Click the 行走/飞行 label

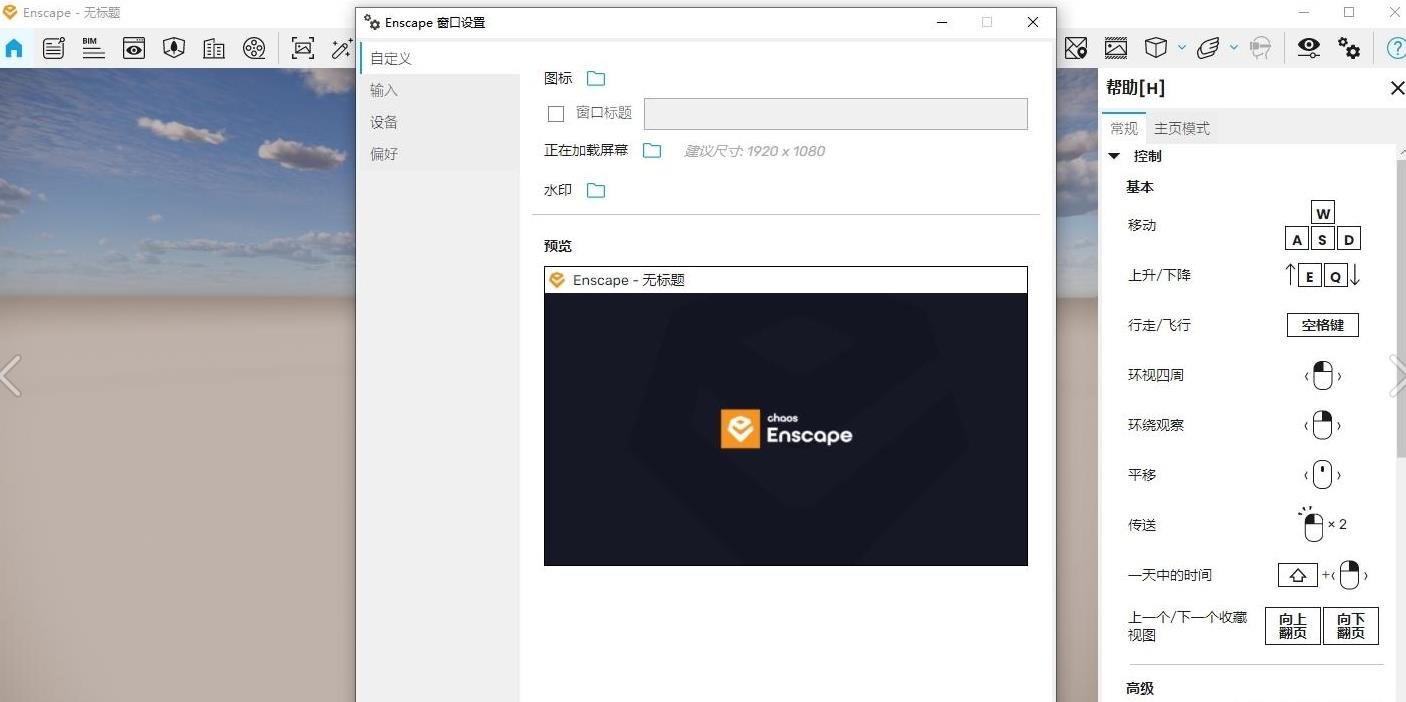coord(1159,325)
